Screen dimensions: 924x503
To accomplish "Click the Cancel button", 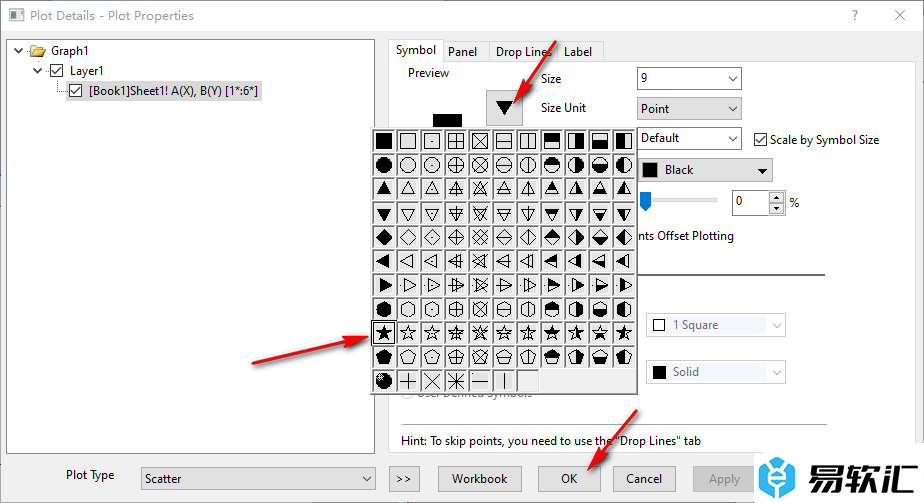I will tap(644, 478).
